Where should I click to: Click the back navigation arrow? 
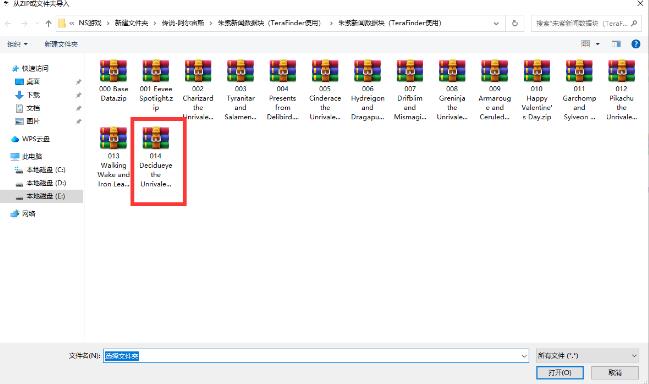tap(8, 24)
